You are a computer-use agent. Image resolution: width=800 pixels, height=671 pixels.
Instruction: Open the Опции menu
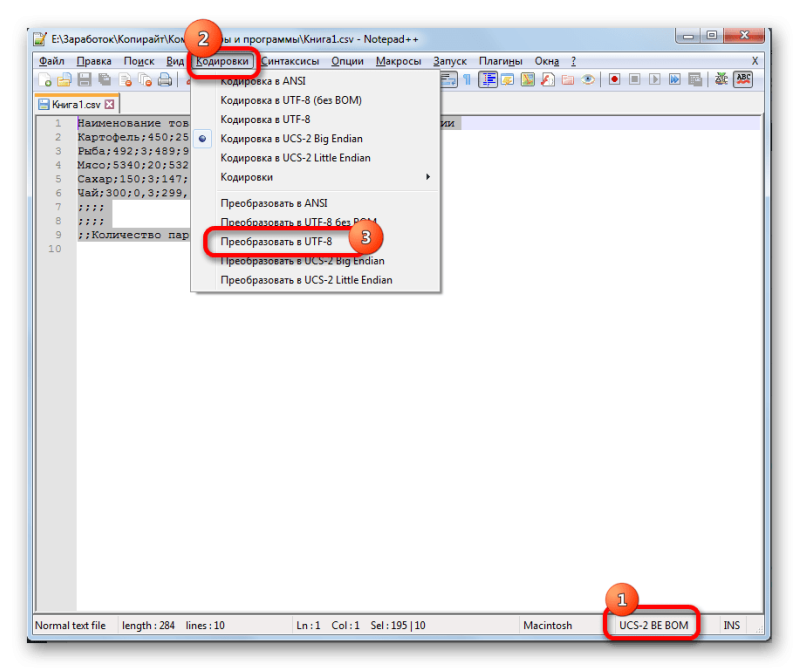pyautogui.click(x=347, y=61)
